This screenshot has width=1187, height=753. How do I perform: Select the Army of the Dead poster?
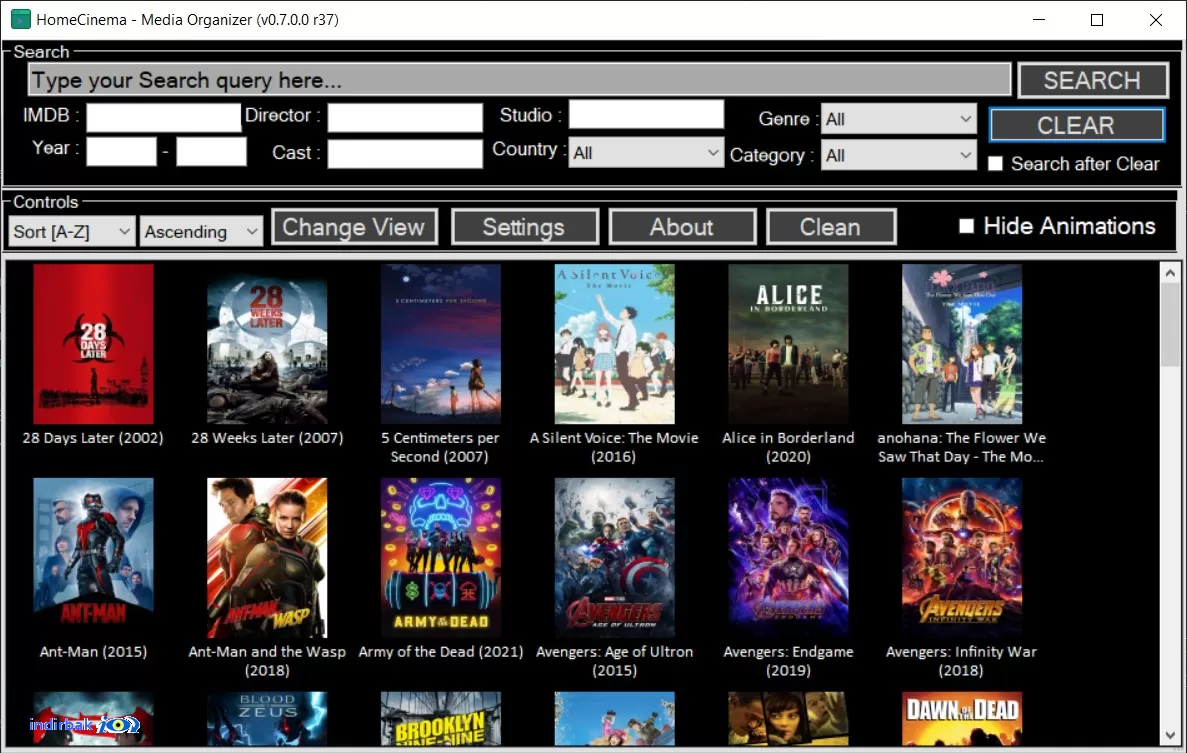click(441, 558)
